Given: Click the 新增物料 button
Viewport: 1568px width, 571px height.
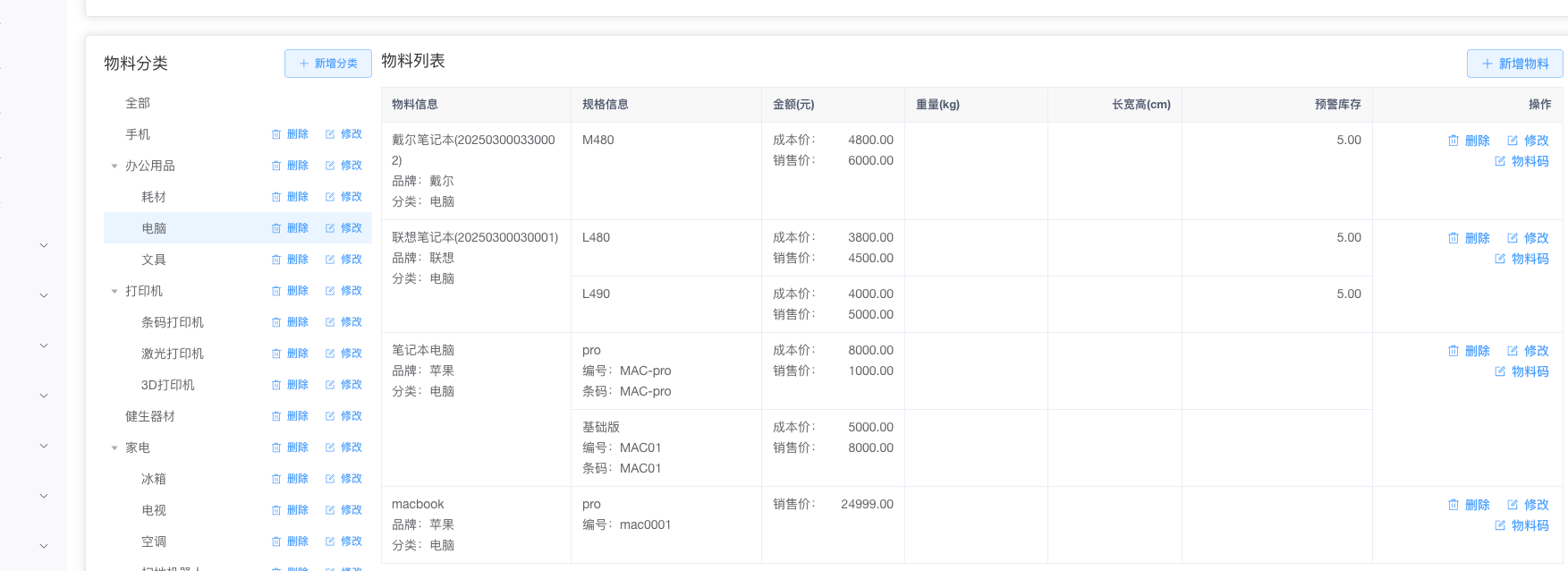Looking at the screenshot, I should pos(1514,64).
